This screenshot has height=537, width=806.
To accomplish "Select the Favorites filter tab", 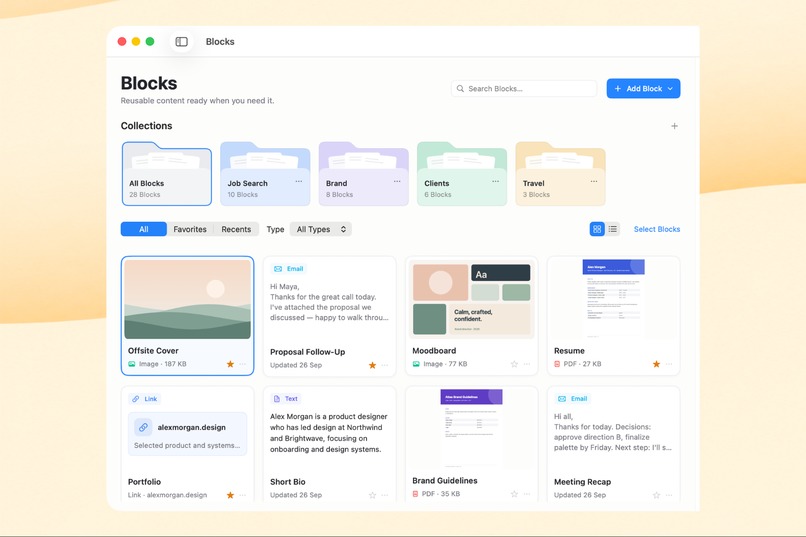I will [190, 229].
